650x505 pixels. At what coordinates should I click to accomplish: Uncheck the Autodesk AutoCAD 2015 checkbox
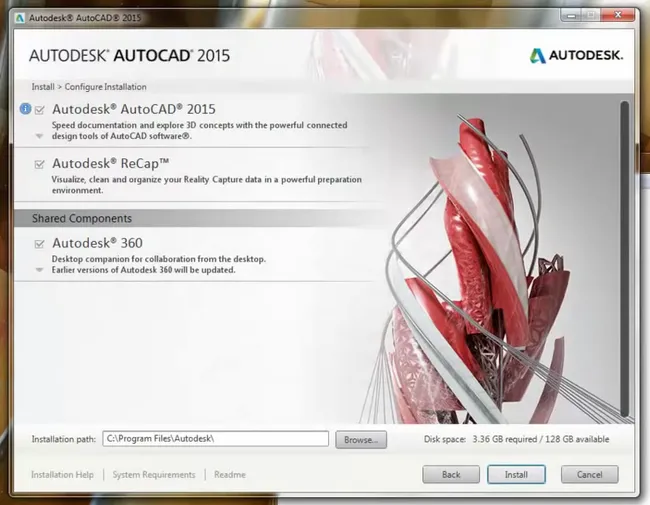(x=39, y=110)
